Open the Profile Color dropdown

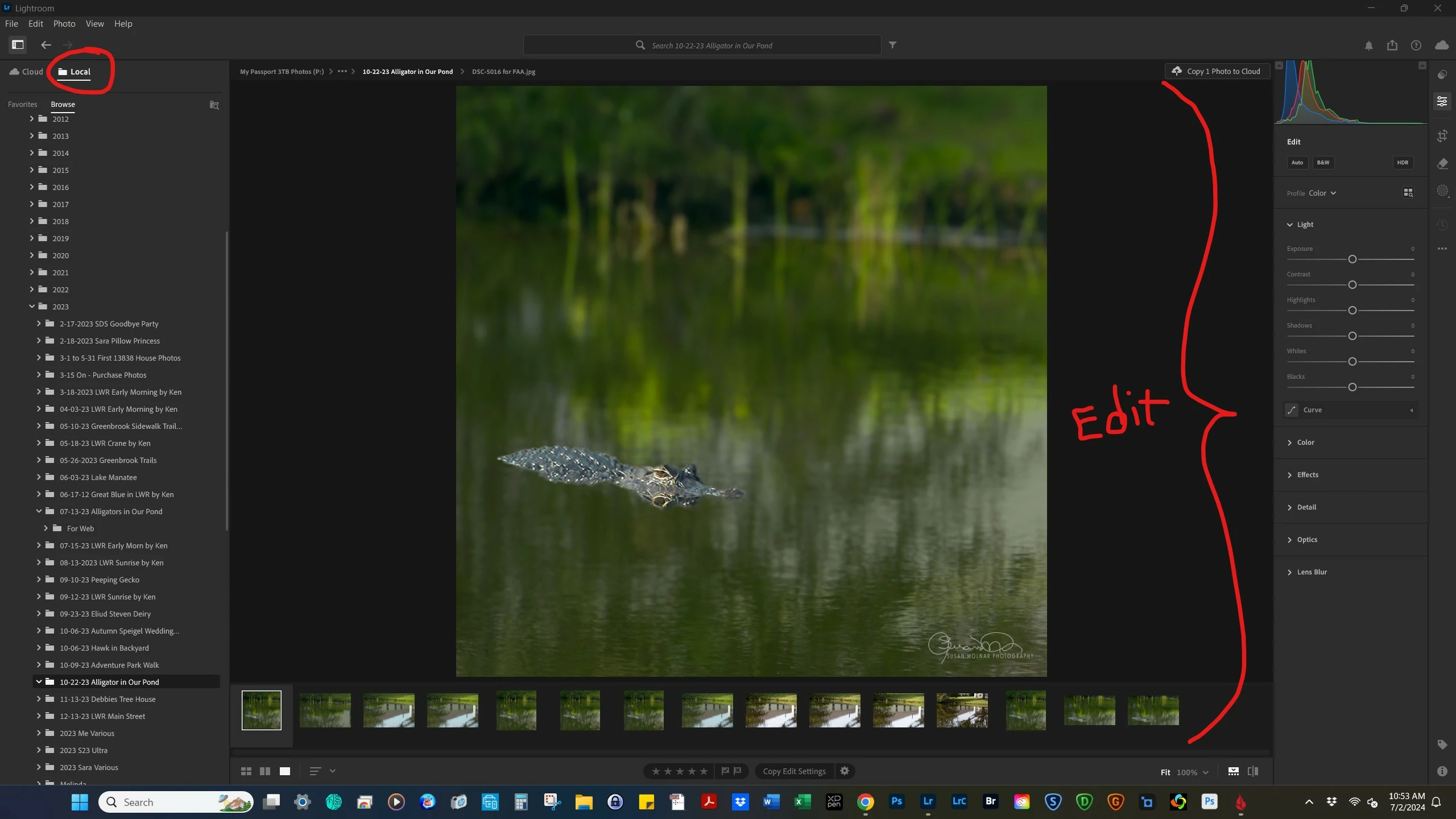(1322, 193)
